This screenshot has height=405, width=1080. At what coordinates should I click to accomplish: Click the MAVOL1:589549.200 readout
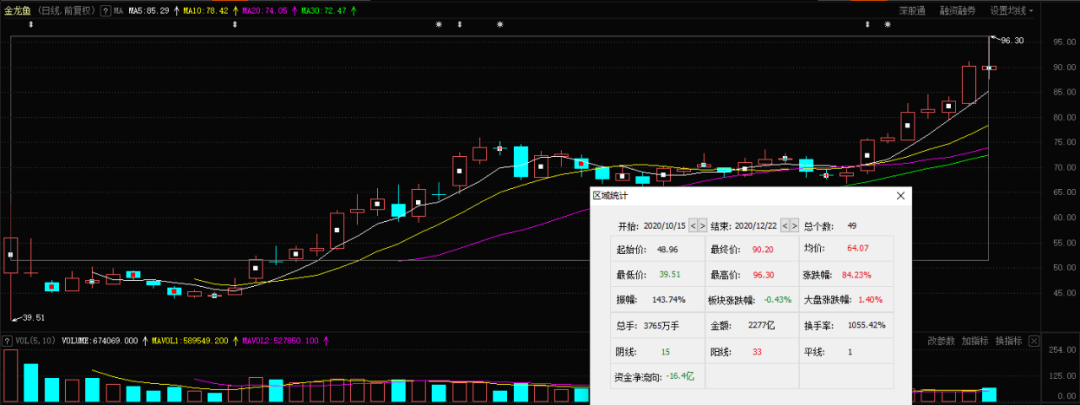[191, 341]
